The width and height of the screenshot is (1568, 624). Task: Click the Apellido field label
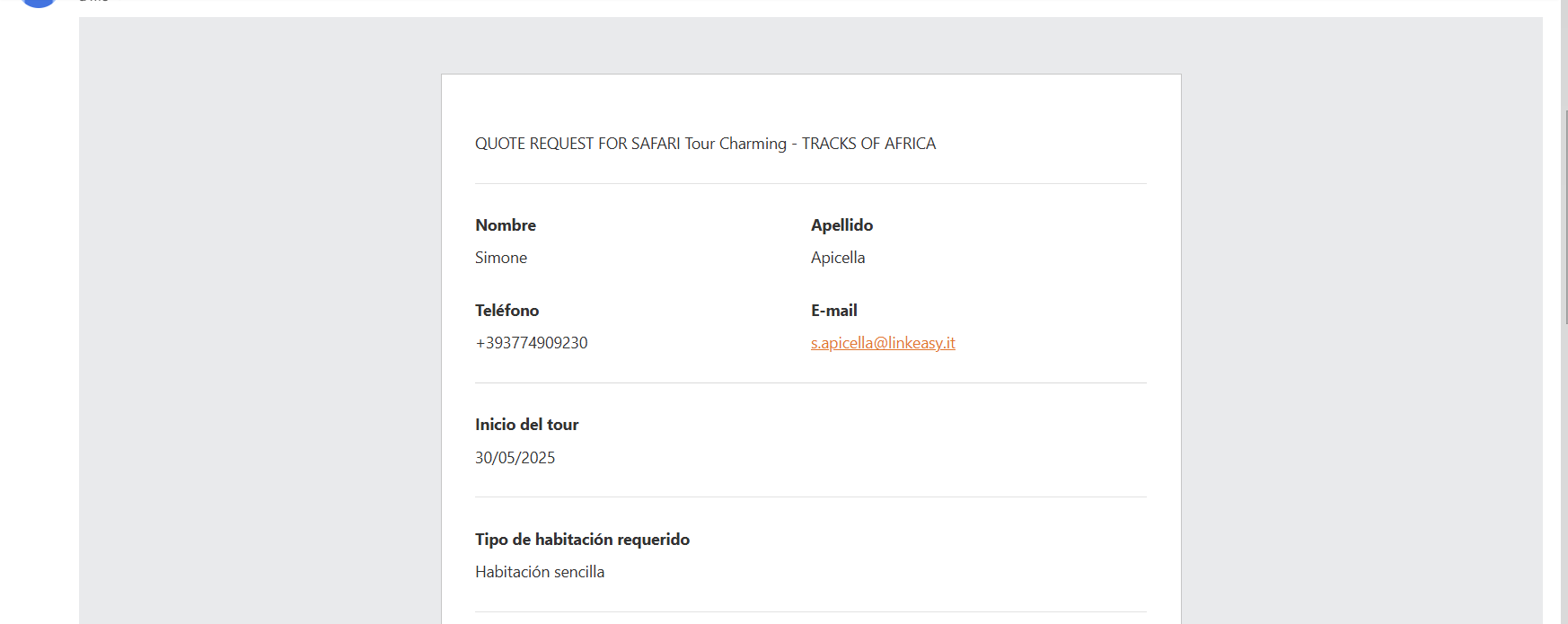pyautogui.click(x=841, y=225)
